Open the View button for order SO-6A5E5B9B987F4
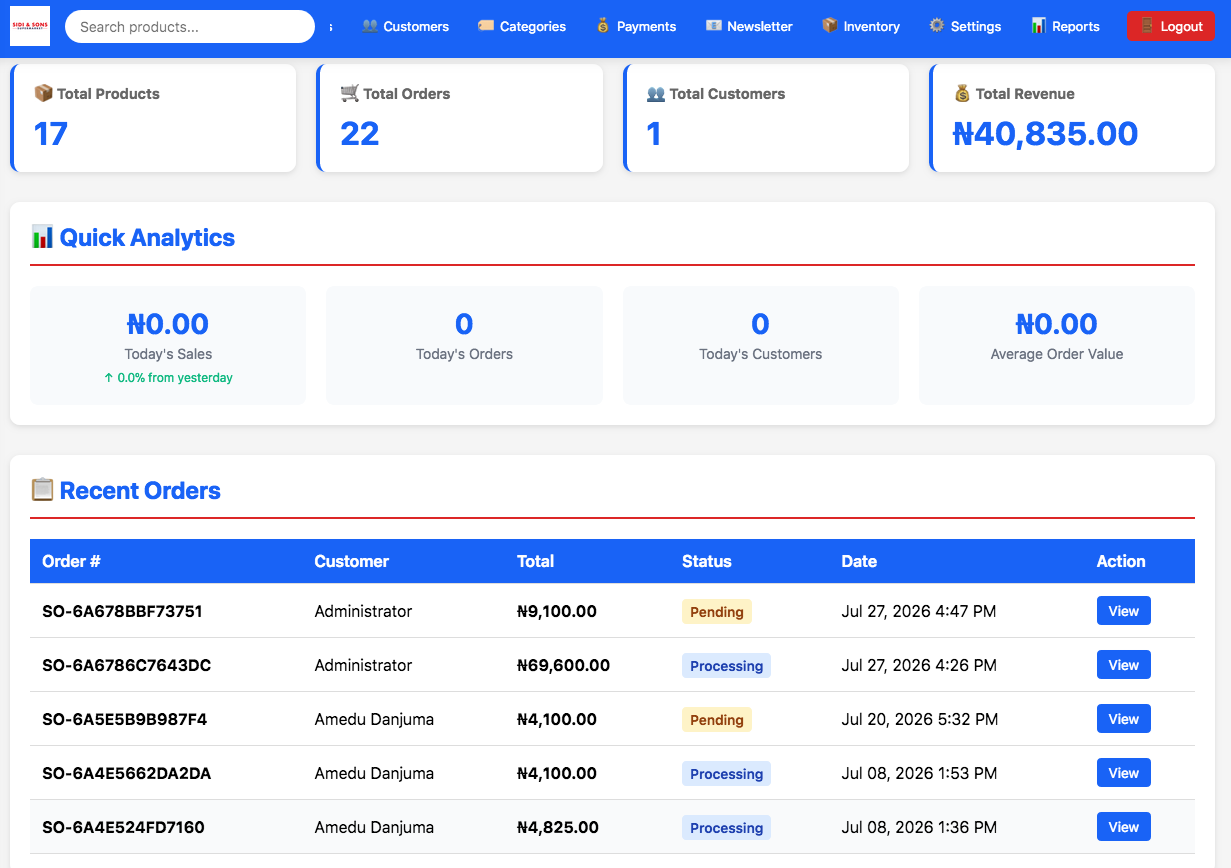1231x868 pixels. (x=1124, y=719)
